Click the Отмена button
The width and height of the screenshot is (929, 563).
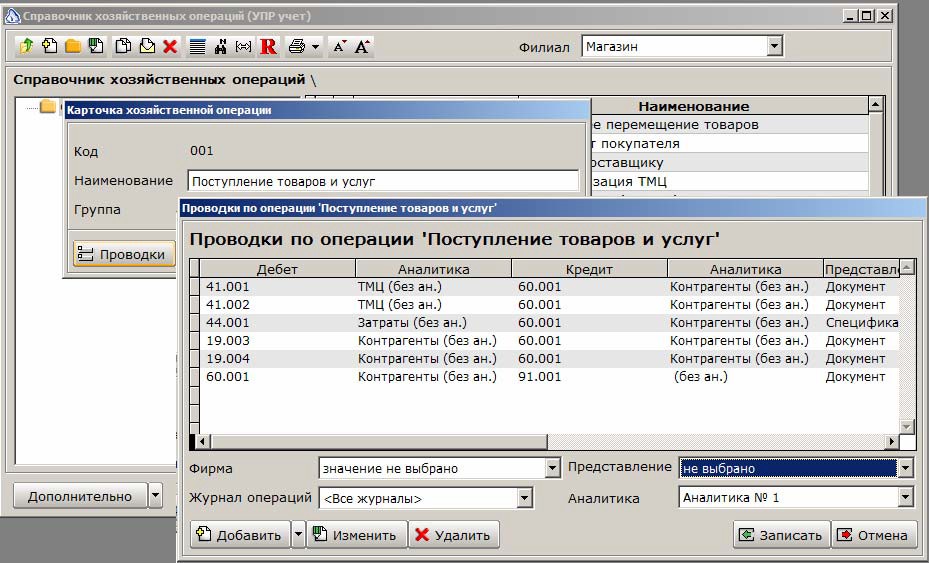[874, 535]
